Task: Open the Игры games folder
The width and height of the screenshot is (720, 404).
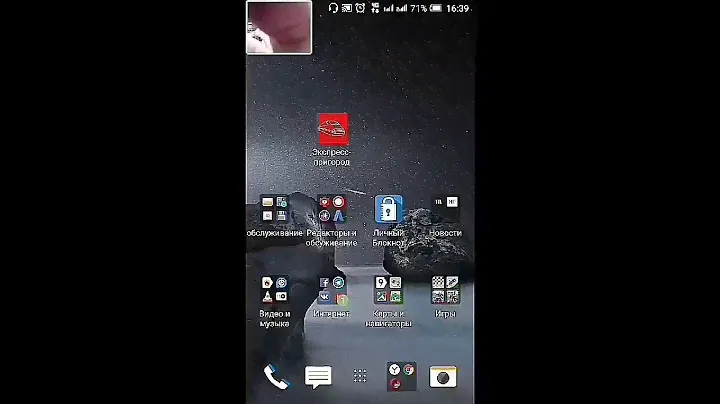Action: [445, 291]
